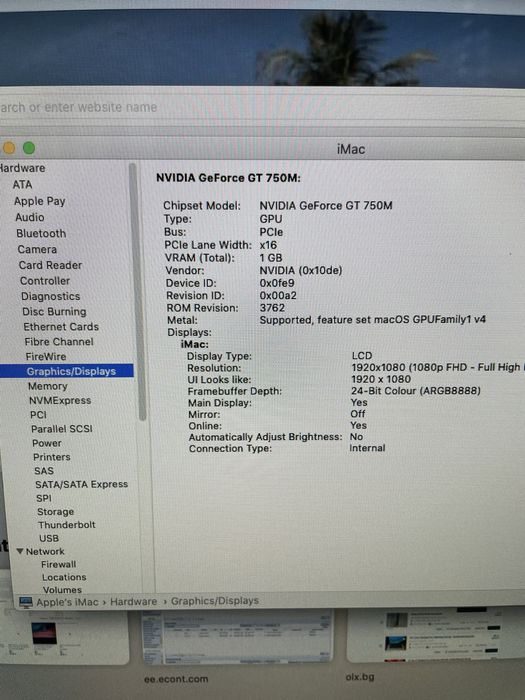Click the Display Type value LCD

(362, 356)
